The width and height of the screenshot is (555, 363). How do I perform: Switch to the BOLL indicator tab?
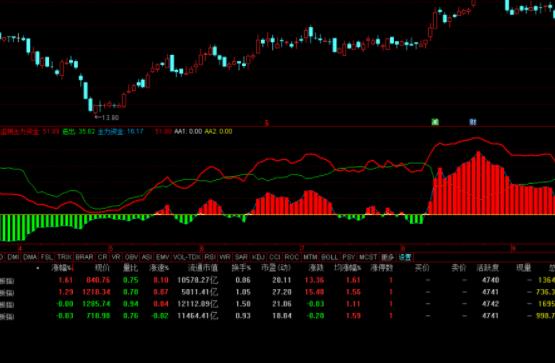coord(330,257)
